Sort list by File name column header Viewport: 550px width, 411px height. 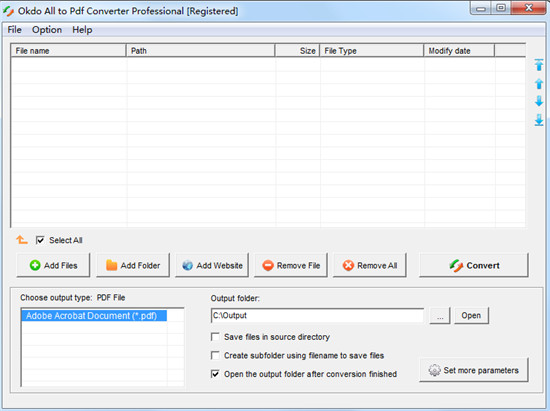[68, 51]
